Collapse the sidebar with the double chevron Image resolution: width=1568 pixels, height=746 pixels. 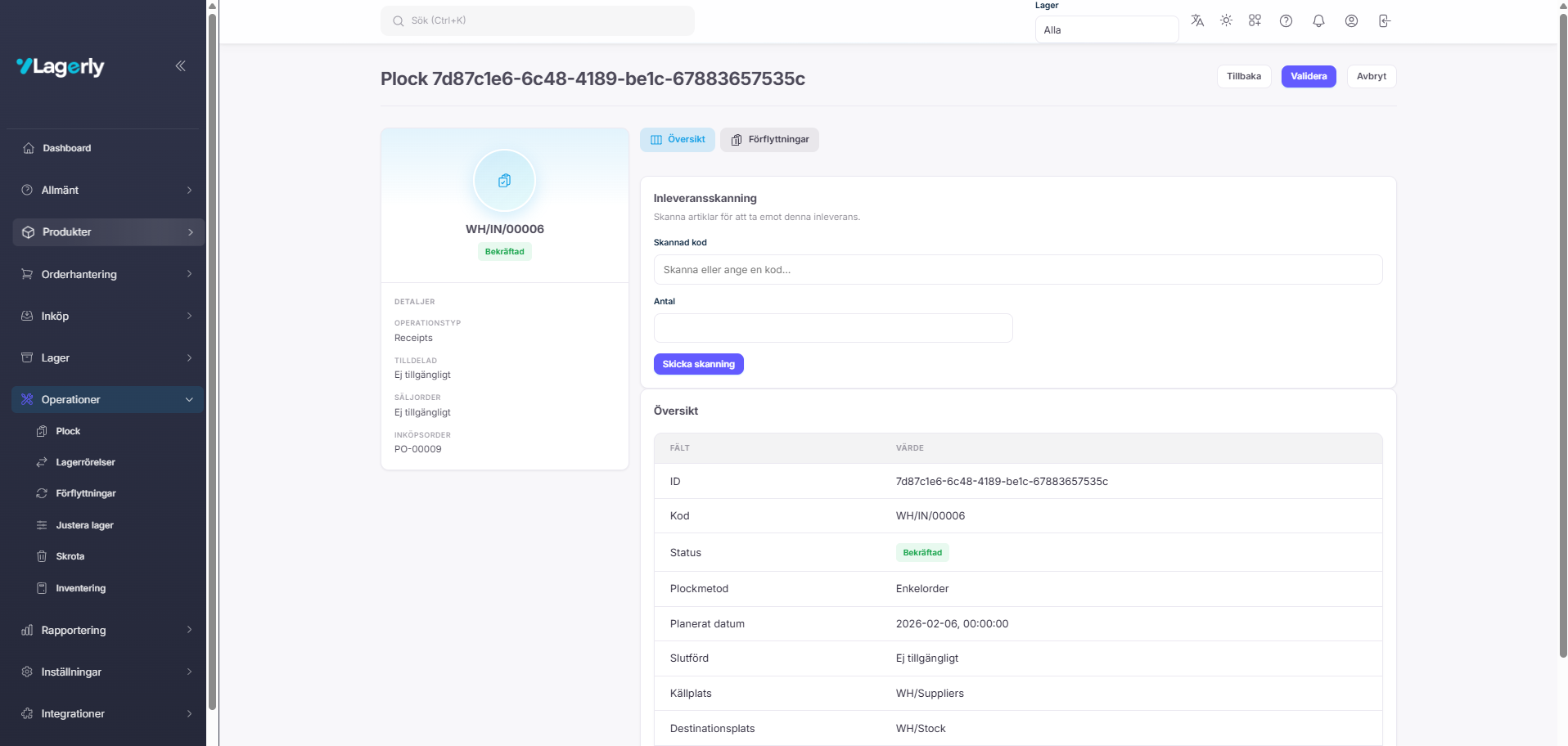click(x=180, y=66)
